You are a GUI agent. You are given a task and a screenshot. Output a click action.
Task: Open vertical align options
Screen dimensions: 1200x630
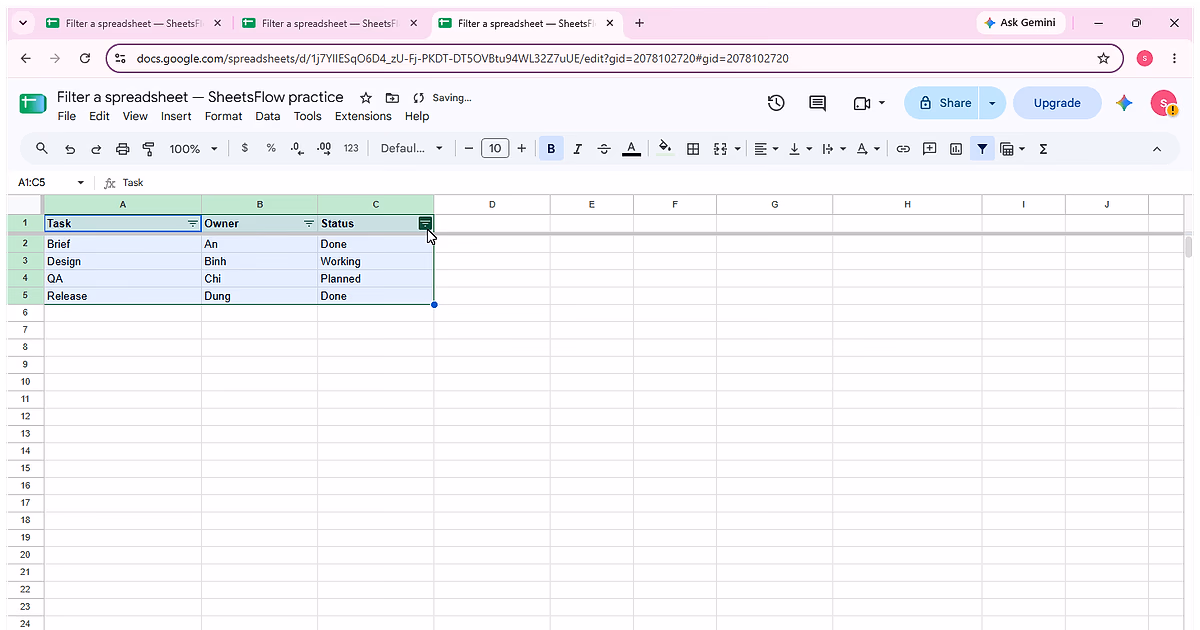(801, 148)
